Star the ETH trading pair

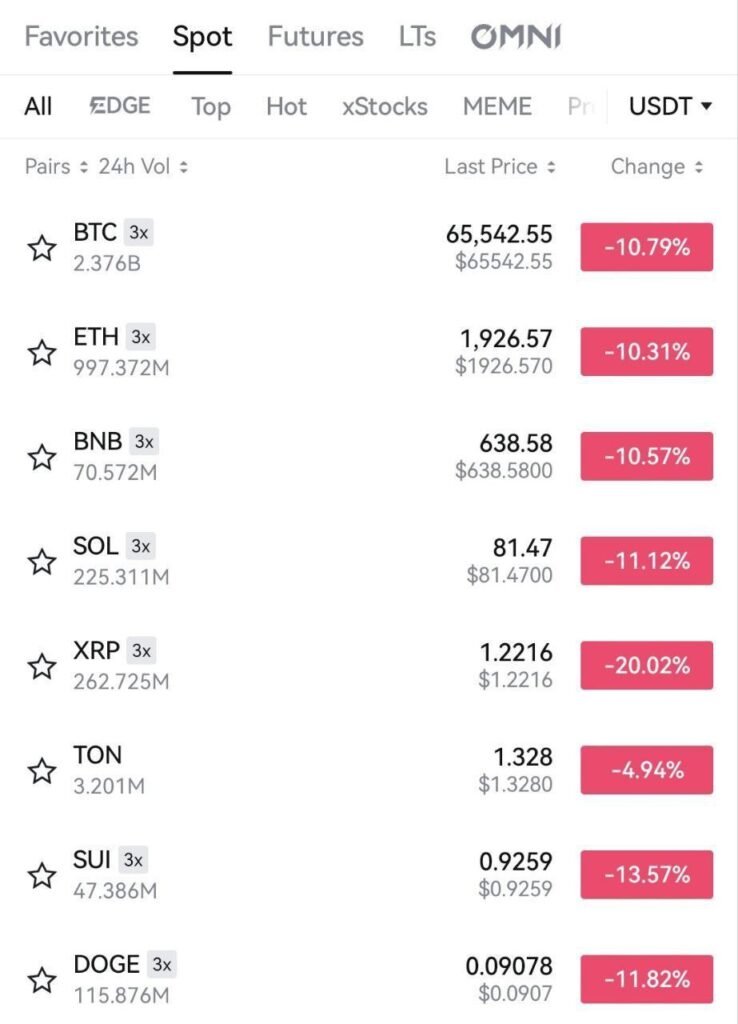(x=41, y=352)
